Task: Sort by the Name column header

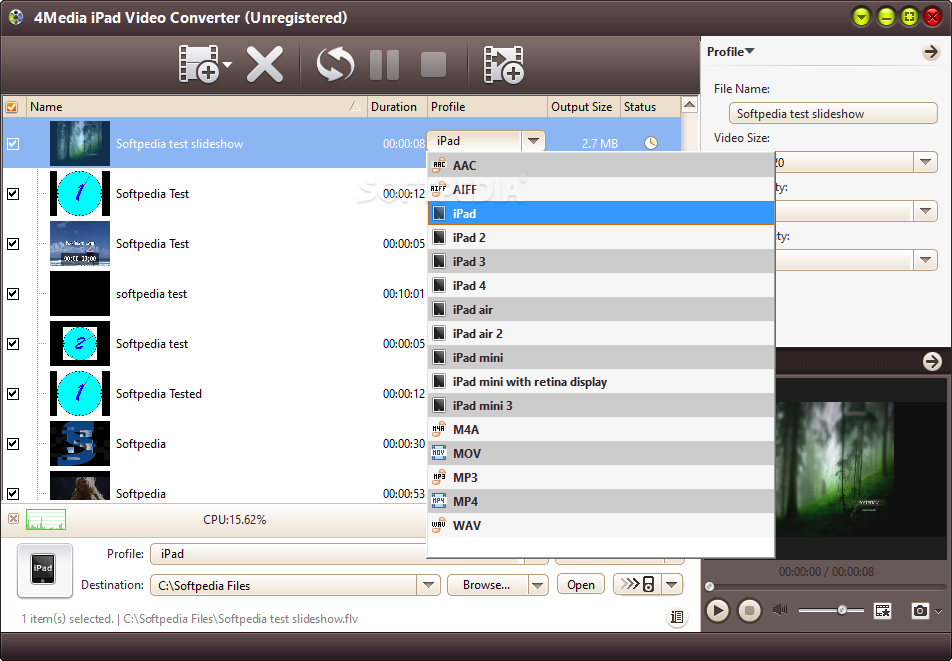Action: [196, 107]
